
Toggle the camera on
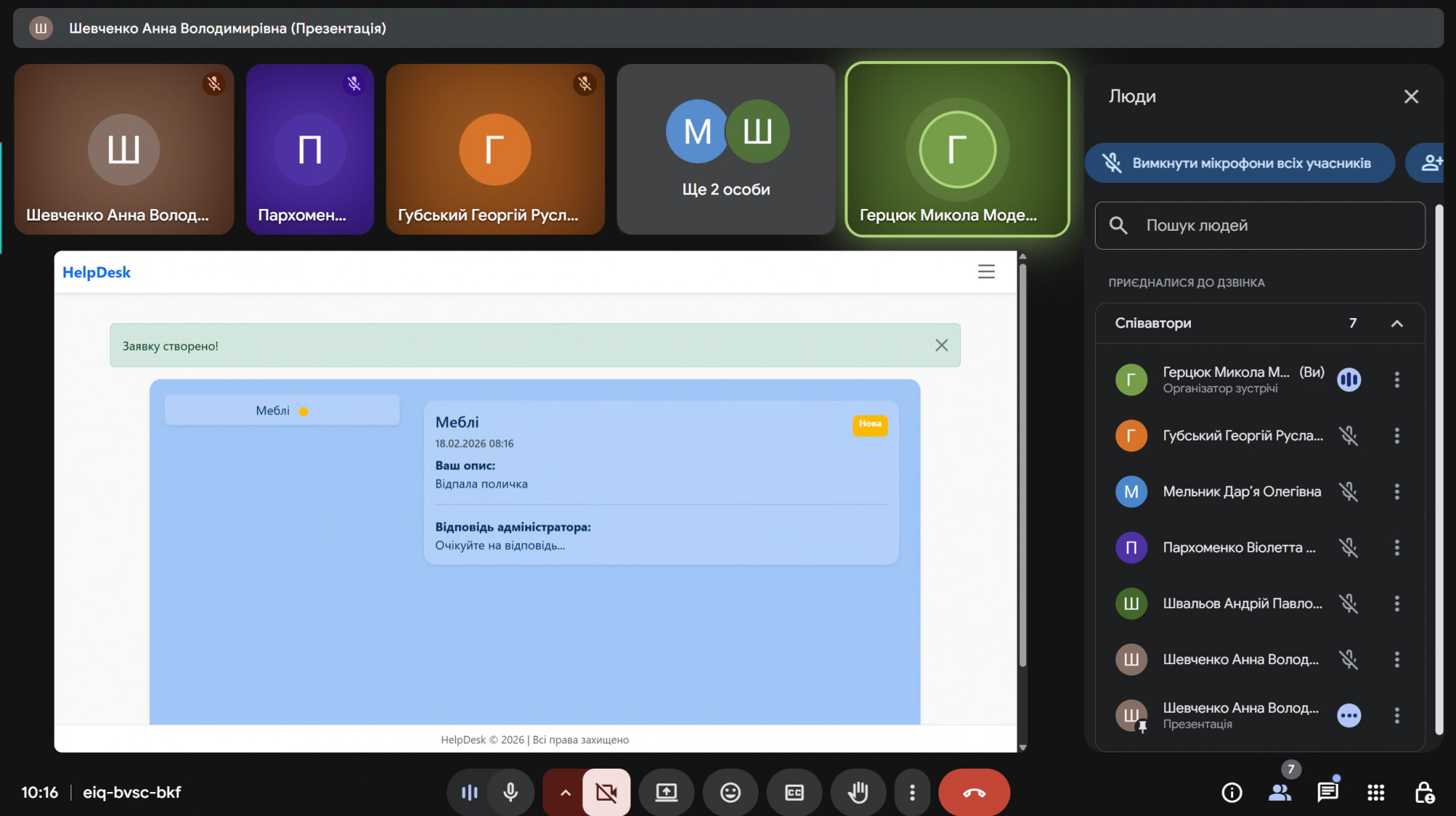click(606, 792)
